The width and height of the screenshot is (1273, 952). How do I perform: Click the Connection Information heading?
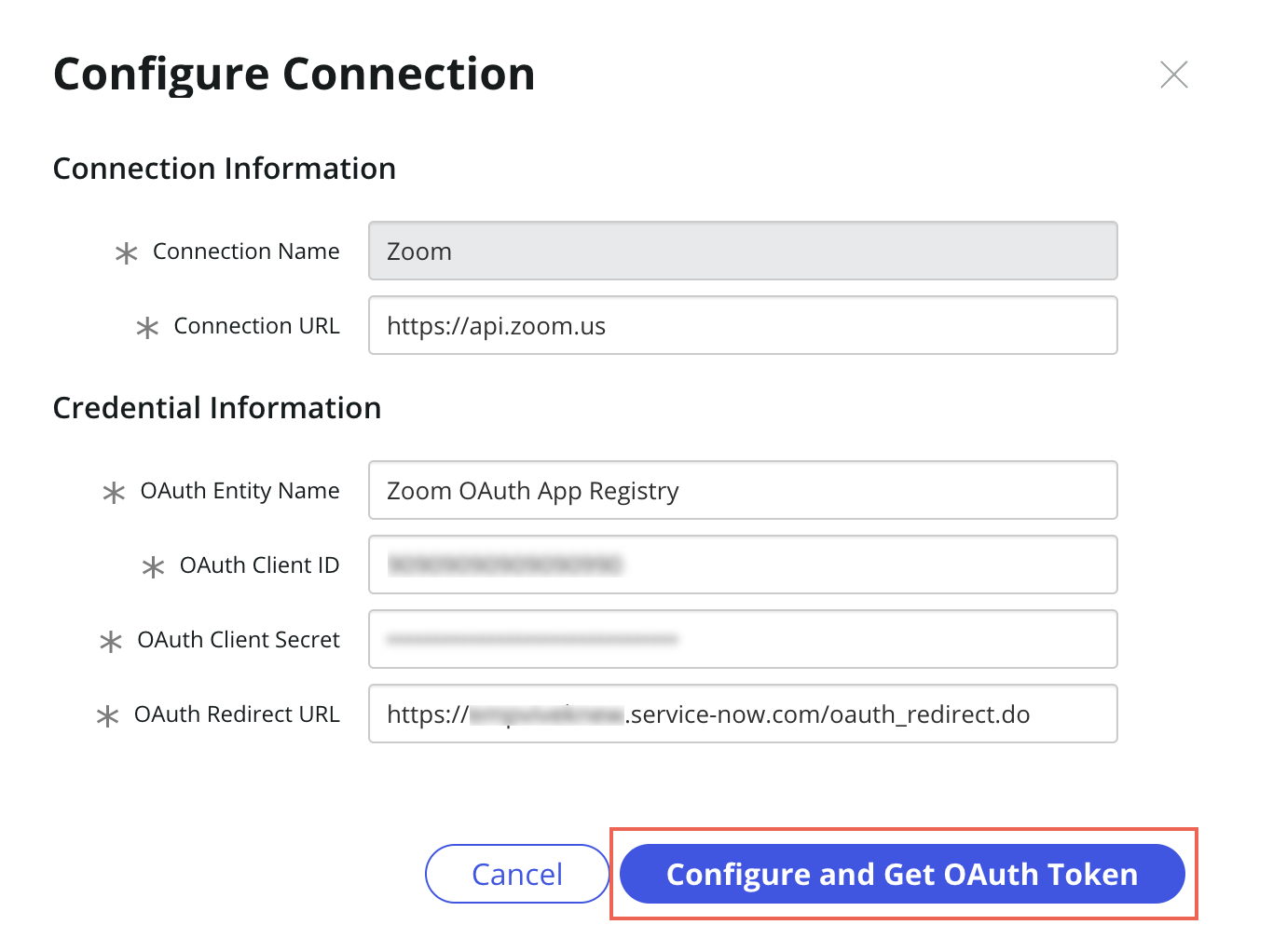[225, 169]
